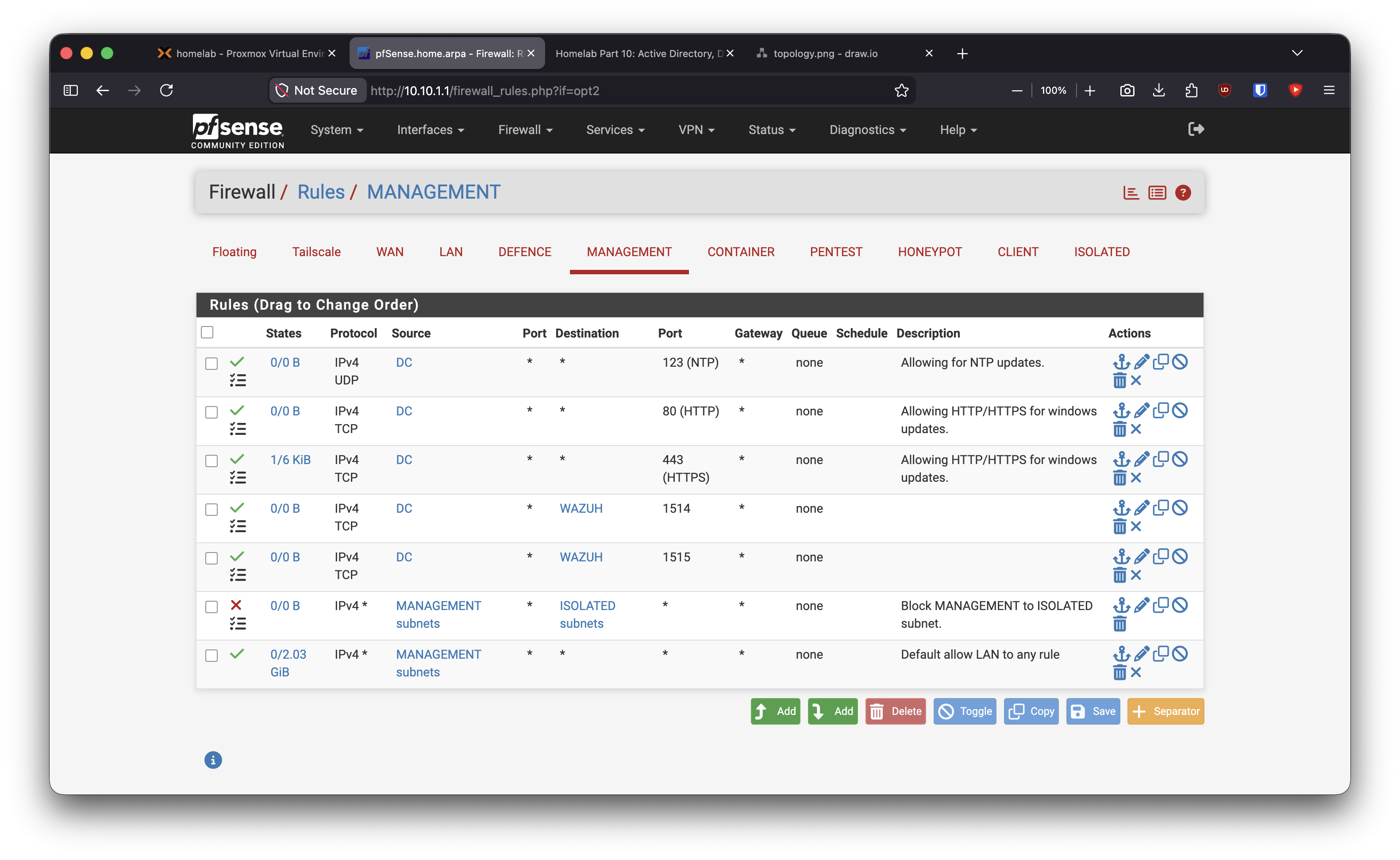
Task: Switch to the DEFENCE rules tab
Action: [524, 251]
